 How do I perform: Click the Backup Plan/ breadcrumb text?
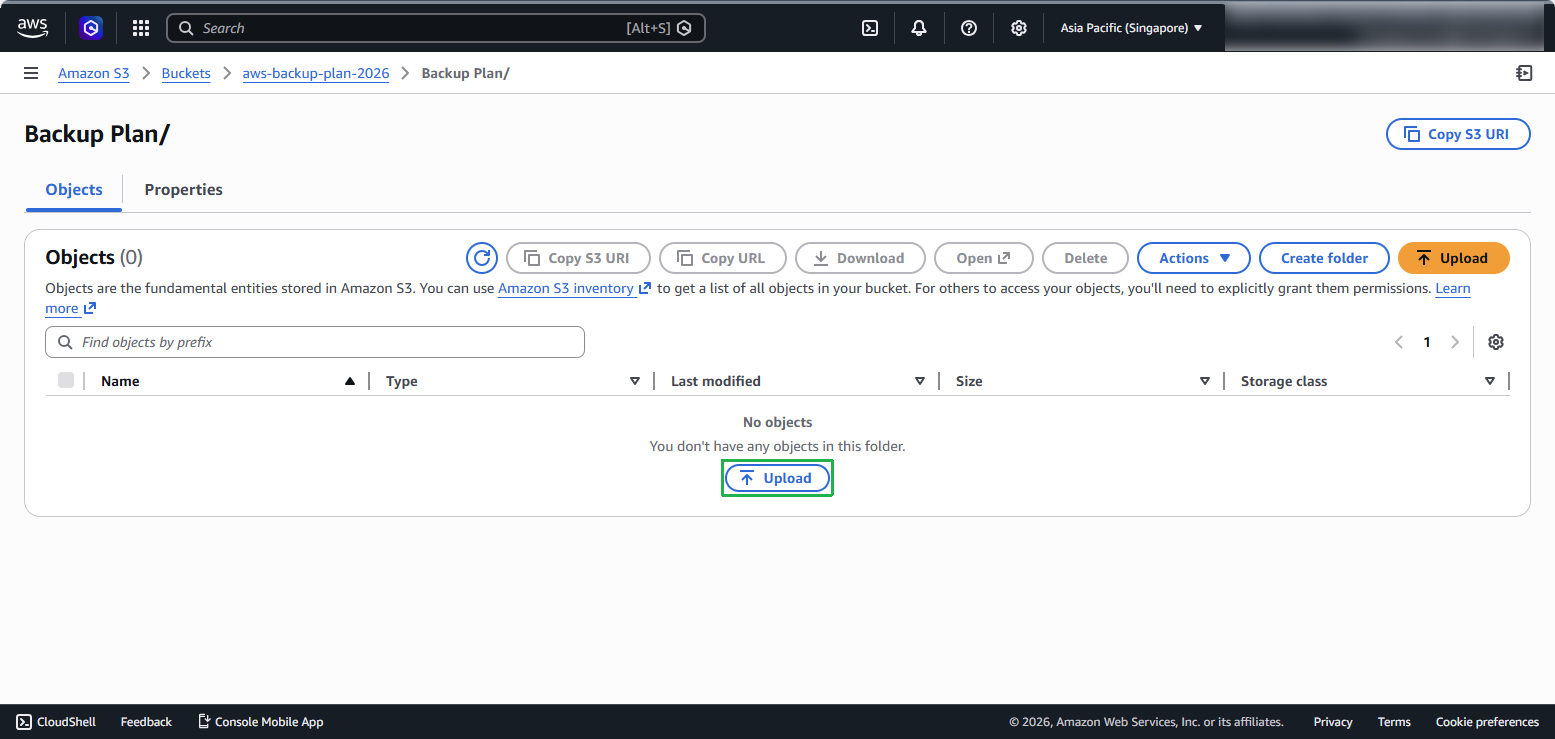[466, 73]
